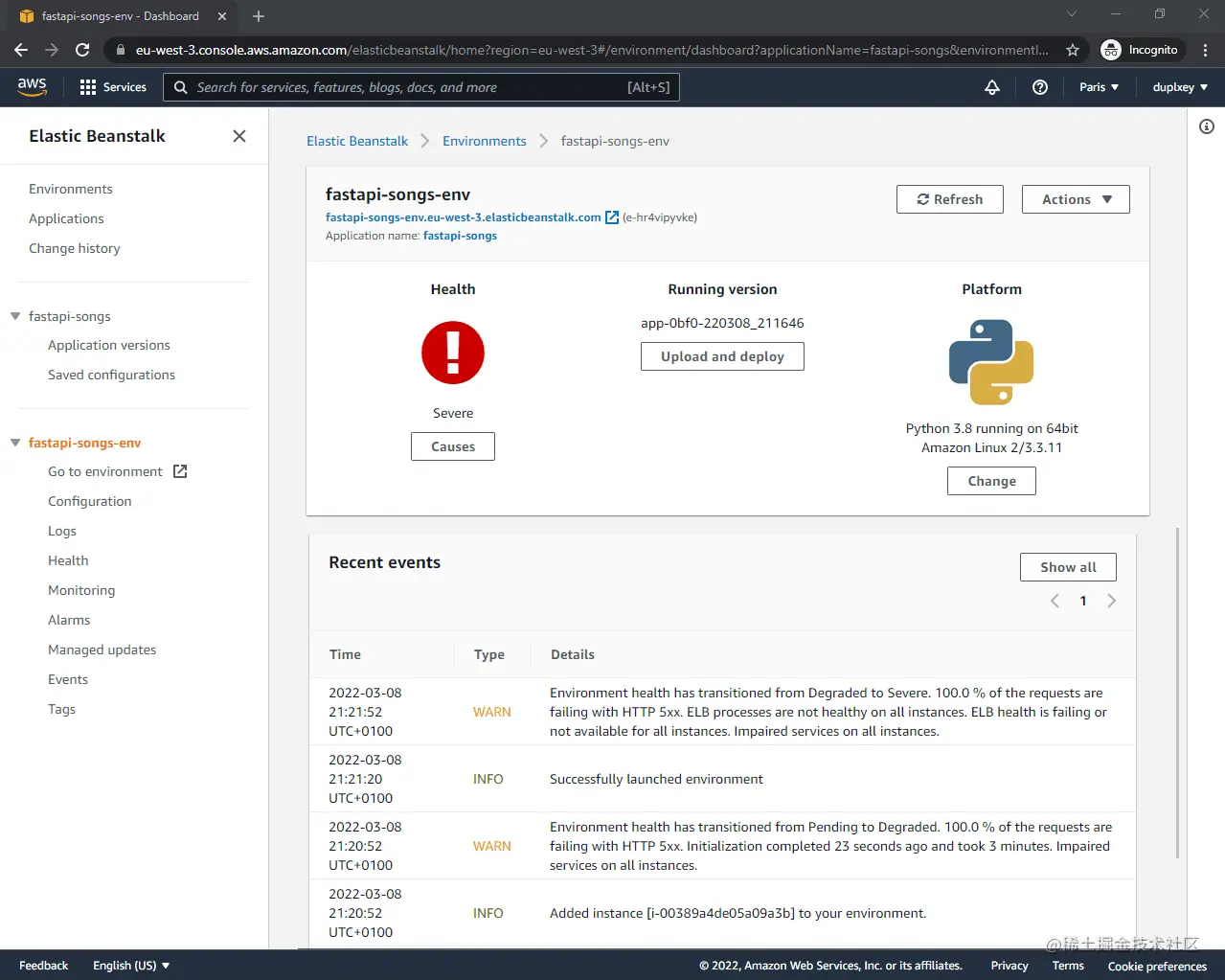Collapse the fastapi-songs tree section
The height and width of the screenshot is (980, 1225).
tap(15, 316)
